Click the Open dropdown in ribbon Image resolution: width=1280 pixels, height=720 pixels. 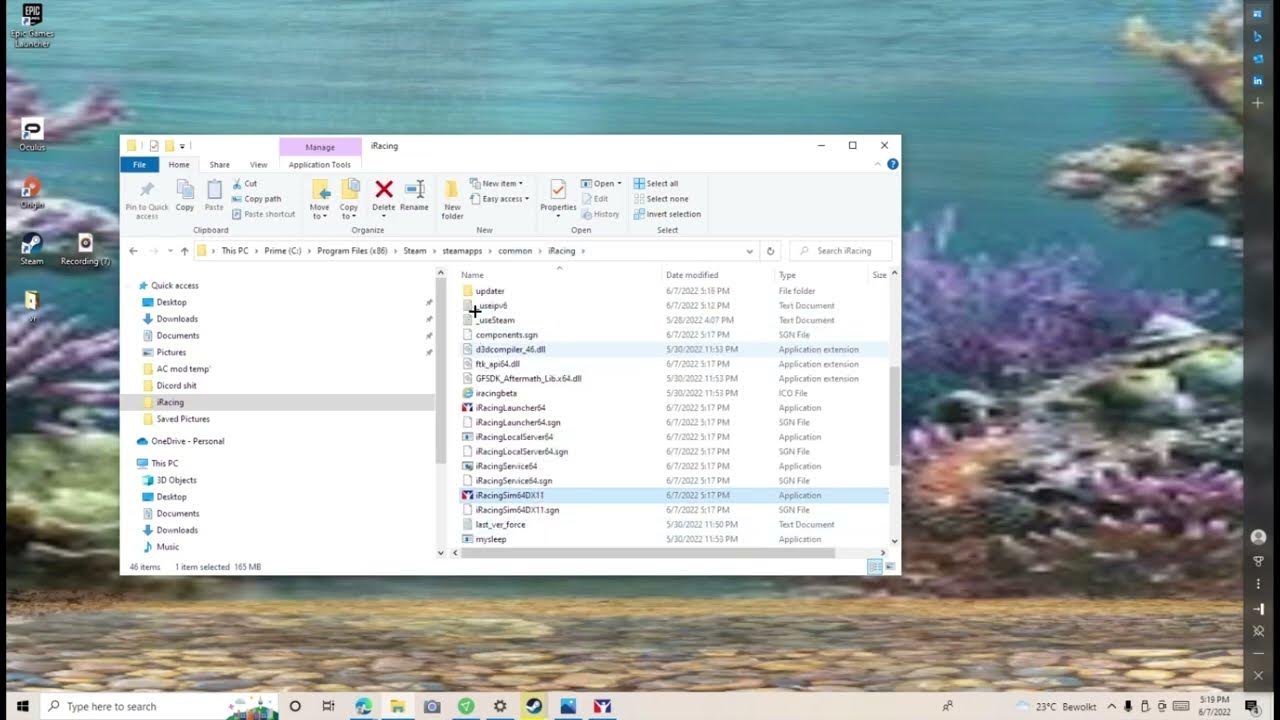601,184
